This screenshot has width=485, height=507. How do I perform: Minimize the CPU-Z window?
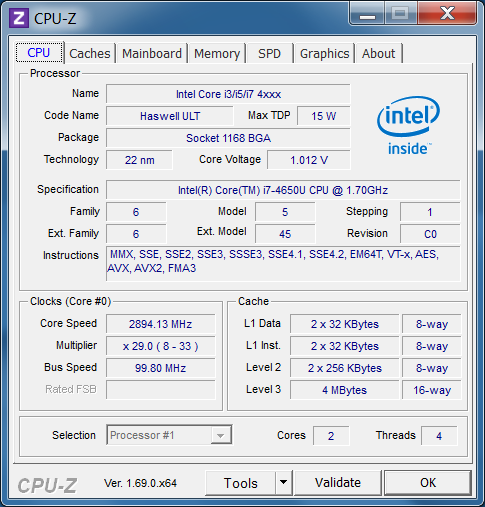[x=367, y=13]
